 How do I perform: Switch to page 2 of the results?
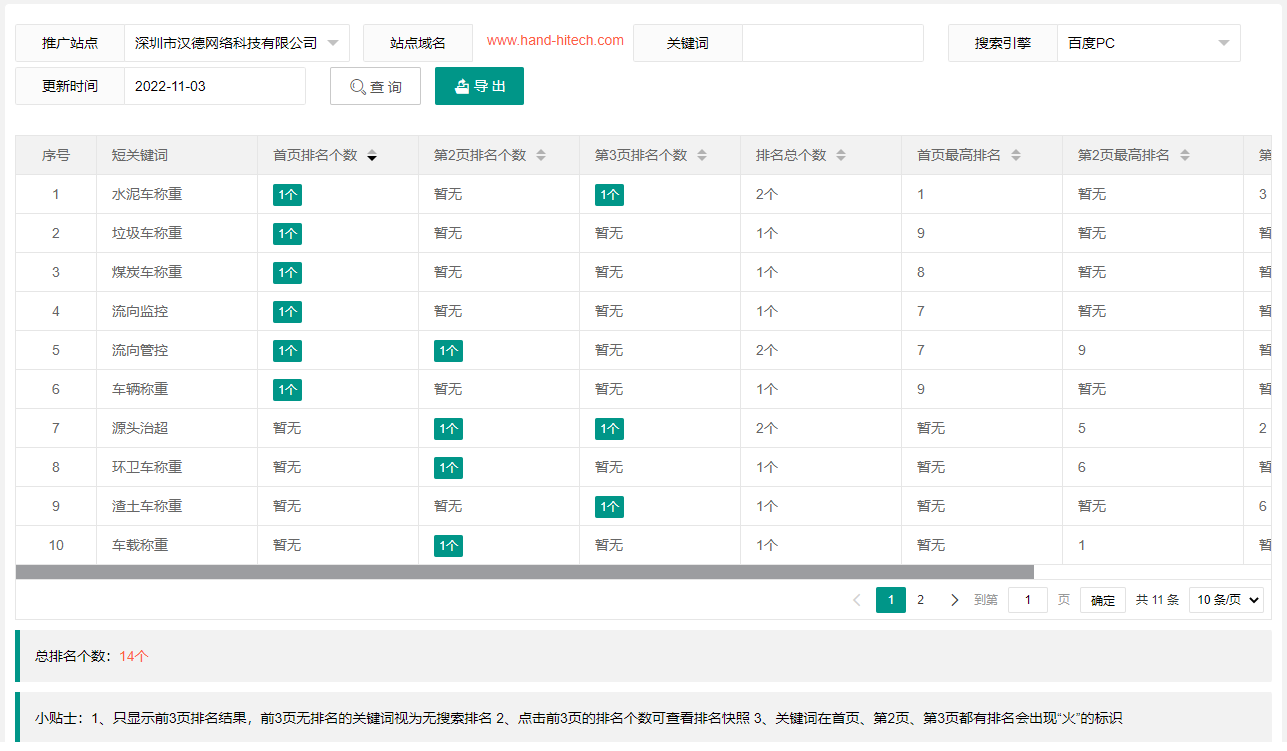point(920,599)
